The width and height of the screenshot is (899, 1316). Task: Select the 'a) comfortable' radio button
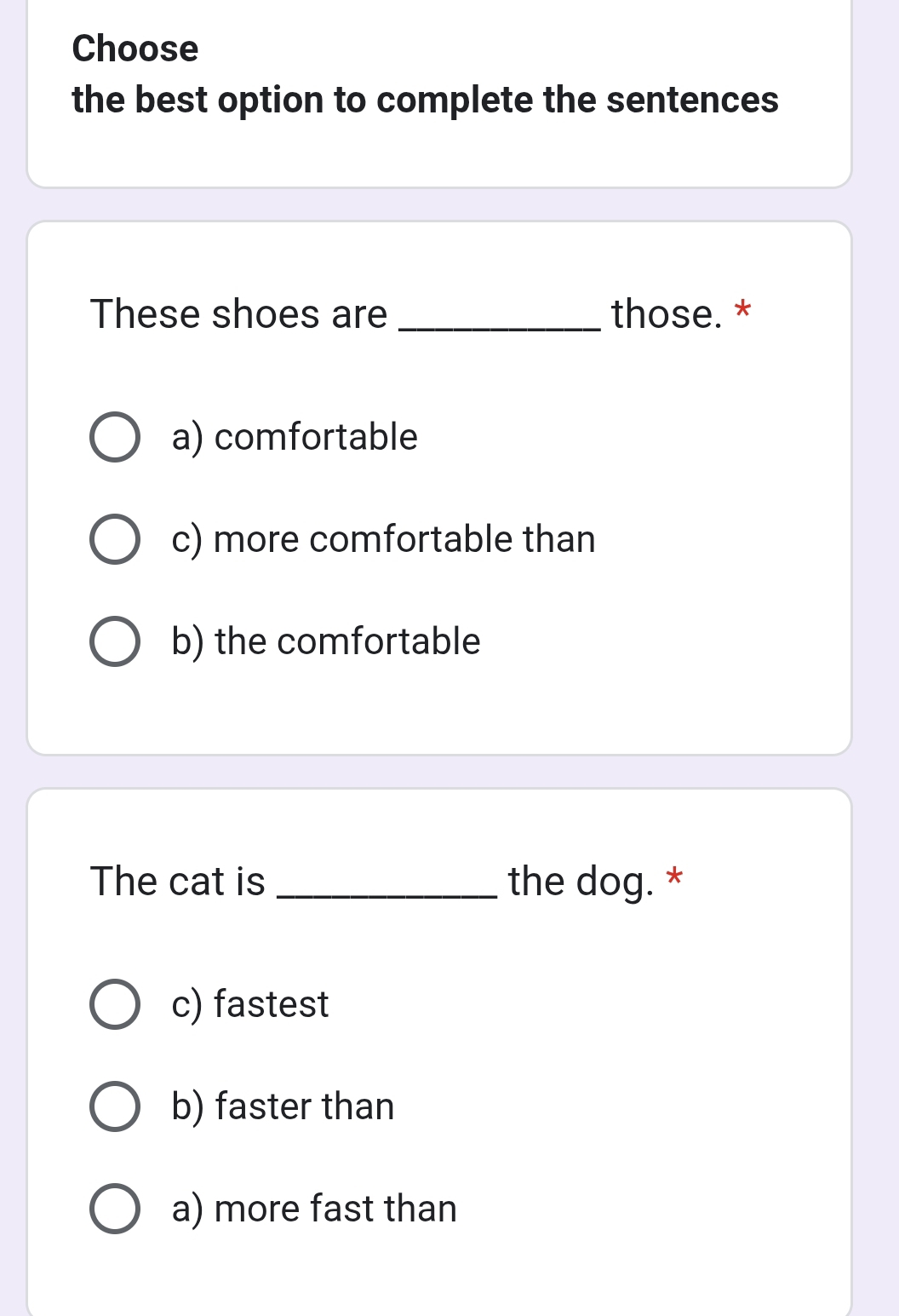[115, 438]
